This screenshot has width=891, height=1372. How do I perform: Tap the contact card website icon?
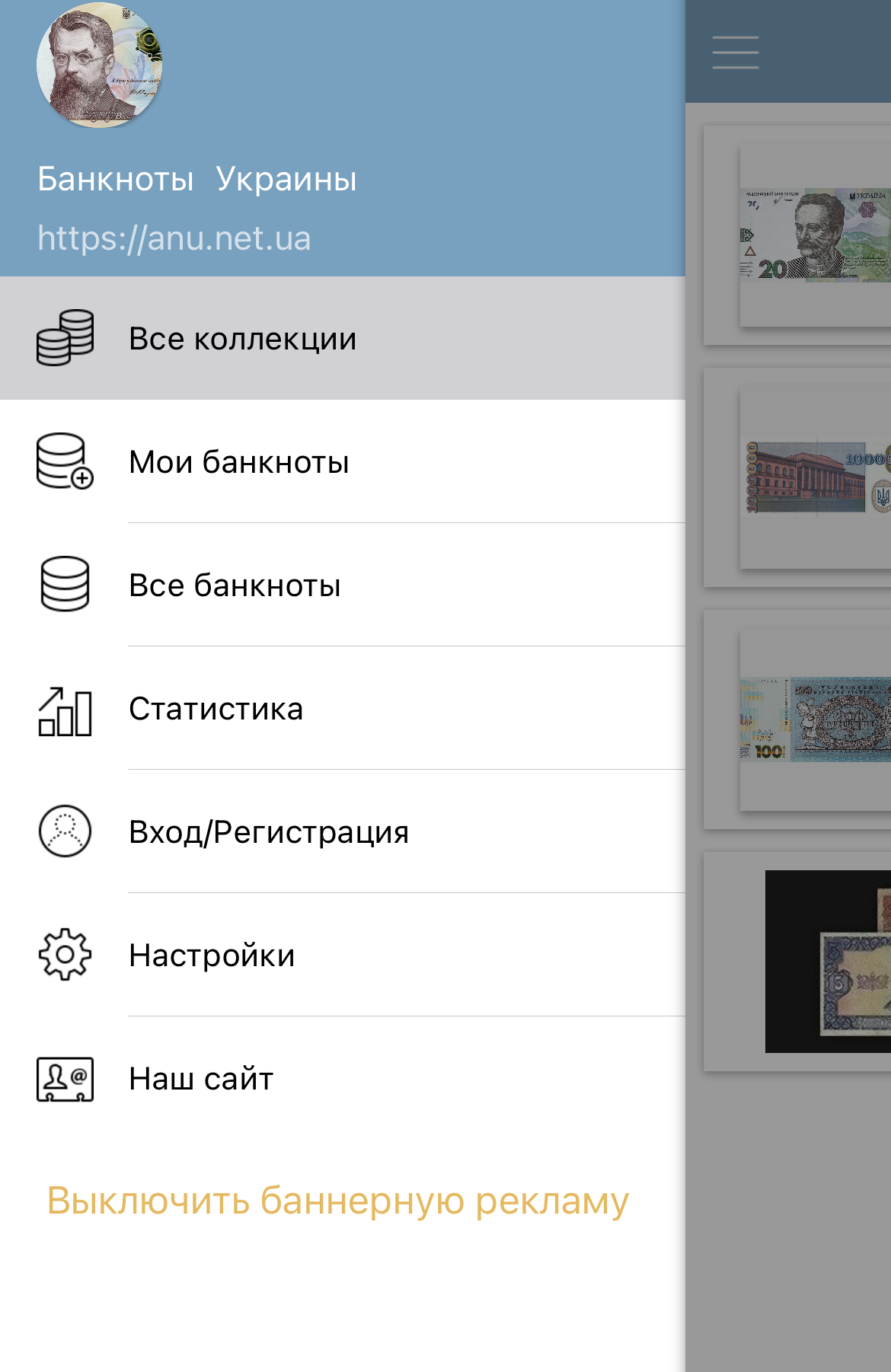click(x=65, y=1079)
